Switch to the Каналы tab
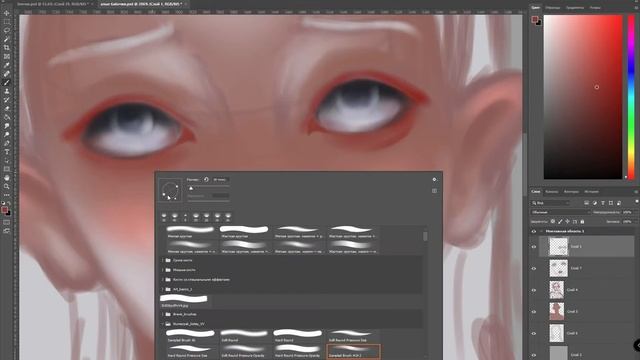The height and width of the screenshot is (360, 640). (x=551, y=191)
